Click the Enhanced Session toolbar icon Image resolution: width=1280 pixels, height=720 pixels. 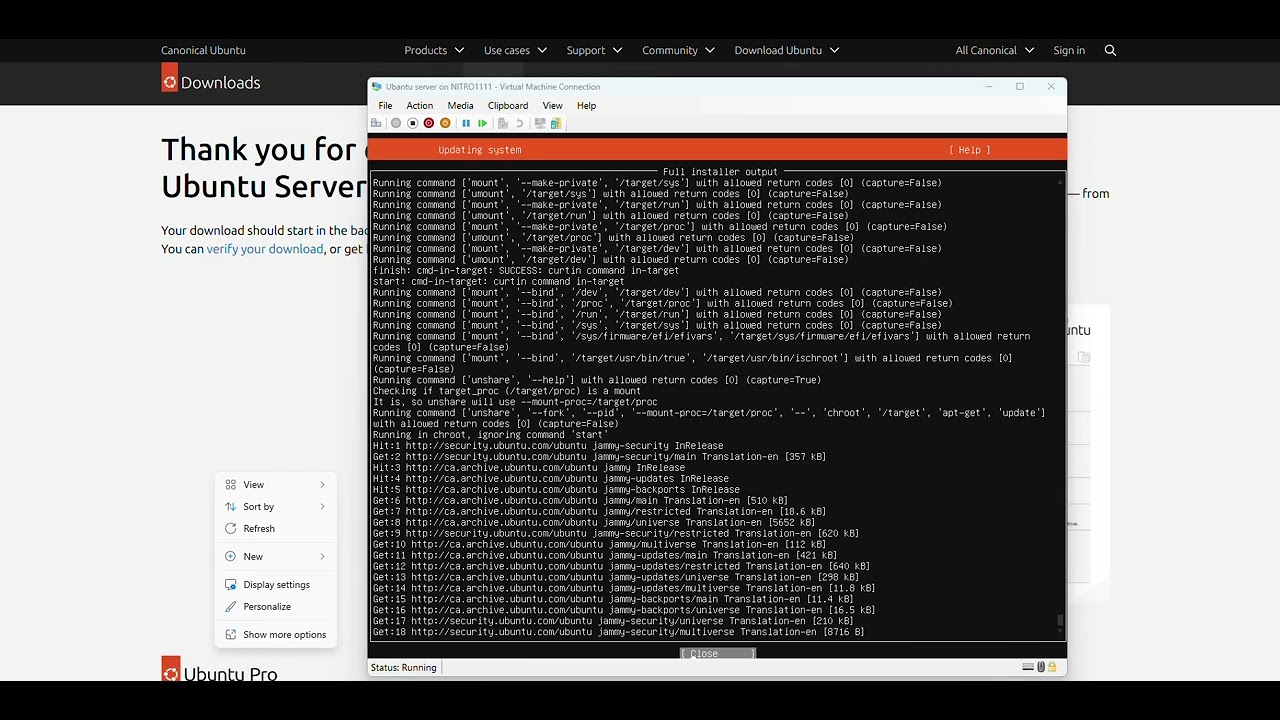click(540, 123)
